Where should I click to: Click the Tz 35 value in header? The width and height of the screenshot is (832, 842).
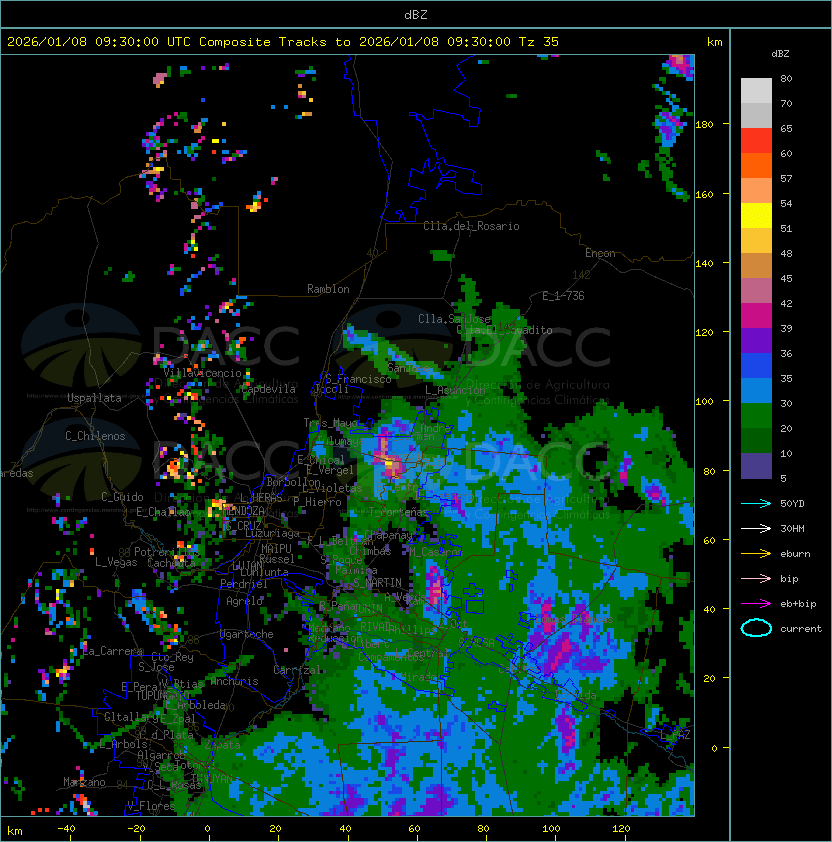[x=539, y=42]
